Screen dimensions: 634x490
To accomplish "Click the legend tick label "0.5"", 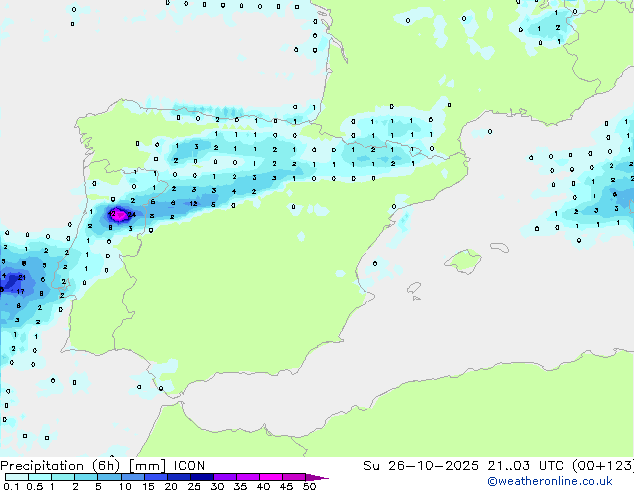I will tap(35, 486).
